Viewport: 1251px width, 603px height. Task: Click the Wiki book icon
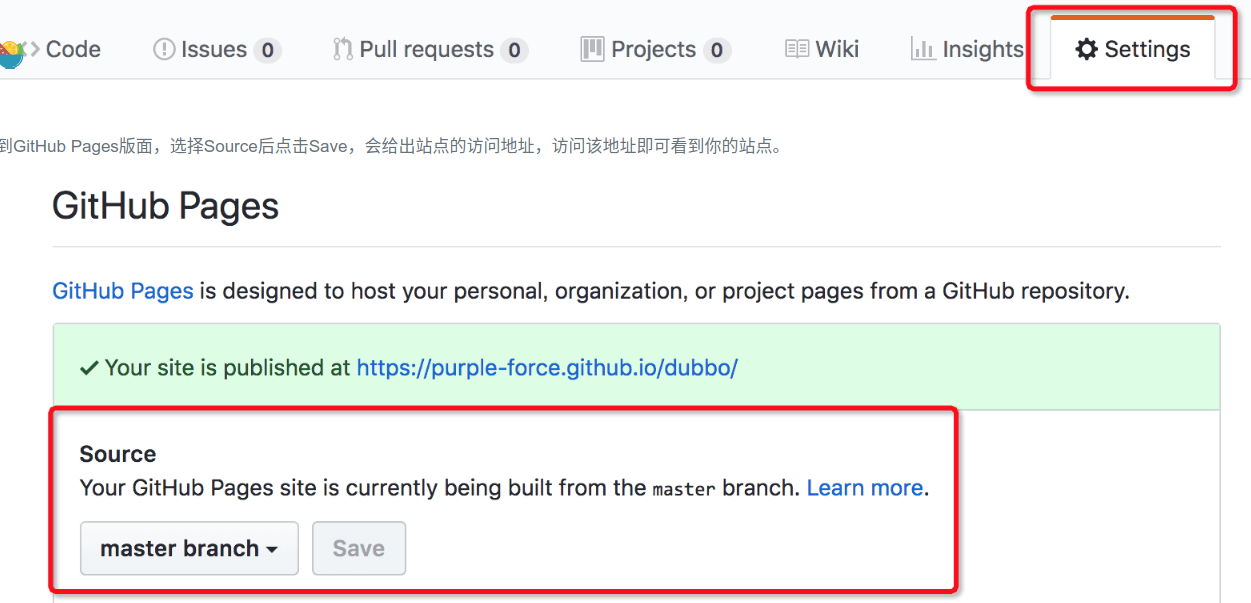point(797,49)
